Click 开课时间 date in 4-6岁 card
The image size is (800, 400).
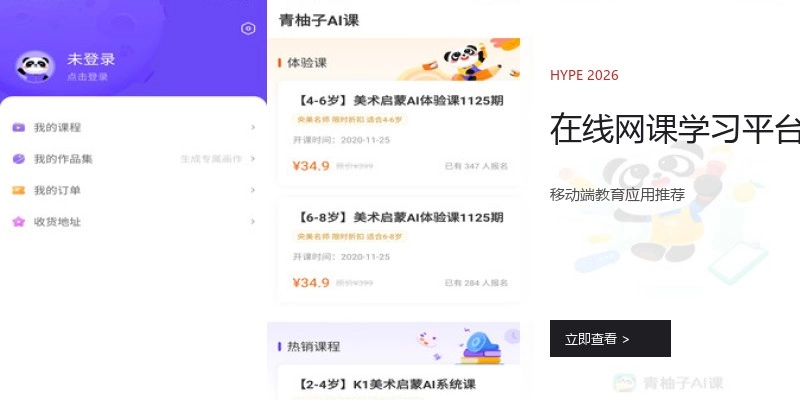pos(341,140)
